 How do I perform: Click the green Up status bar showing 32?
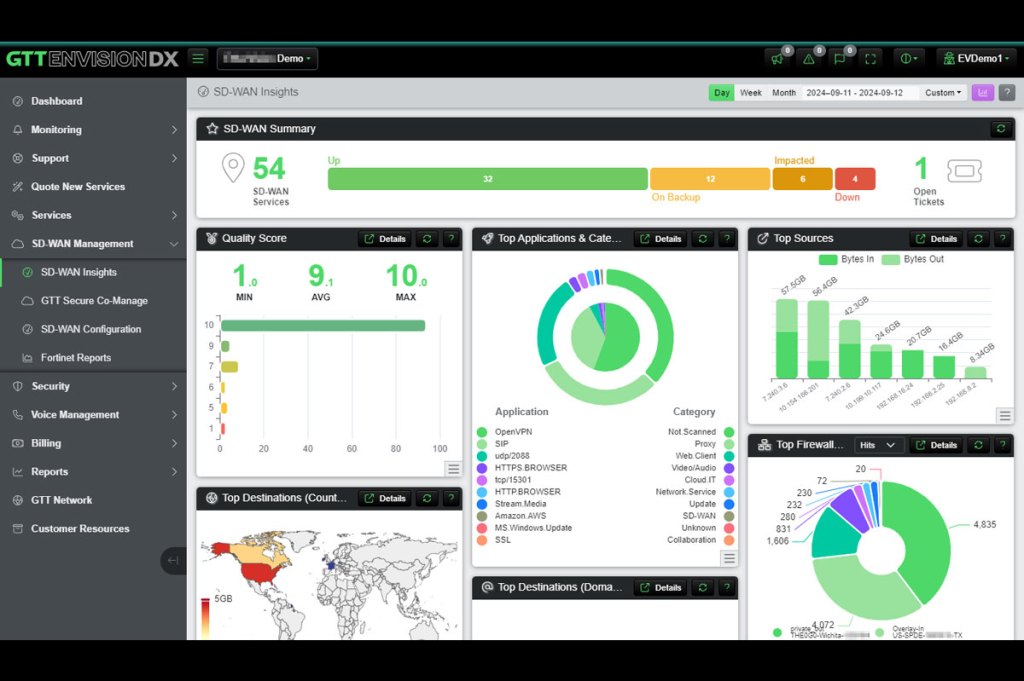(488, 179)
